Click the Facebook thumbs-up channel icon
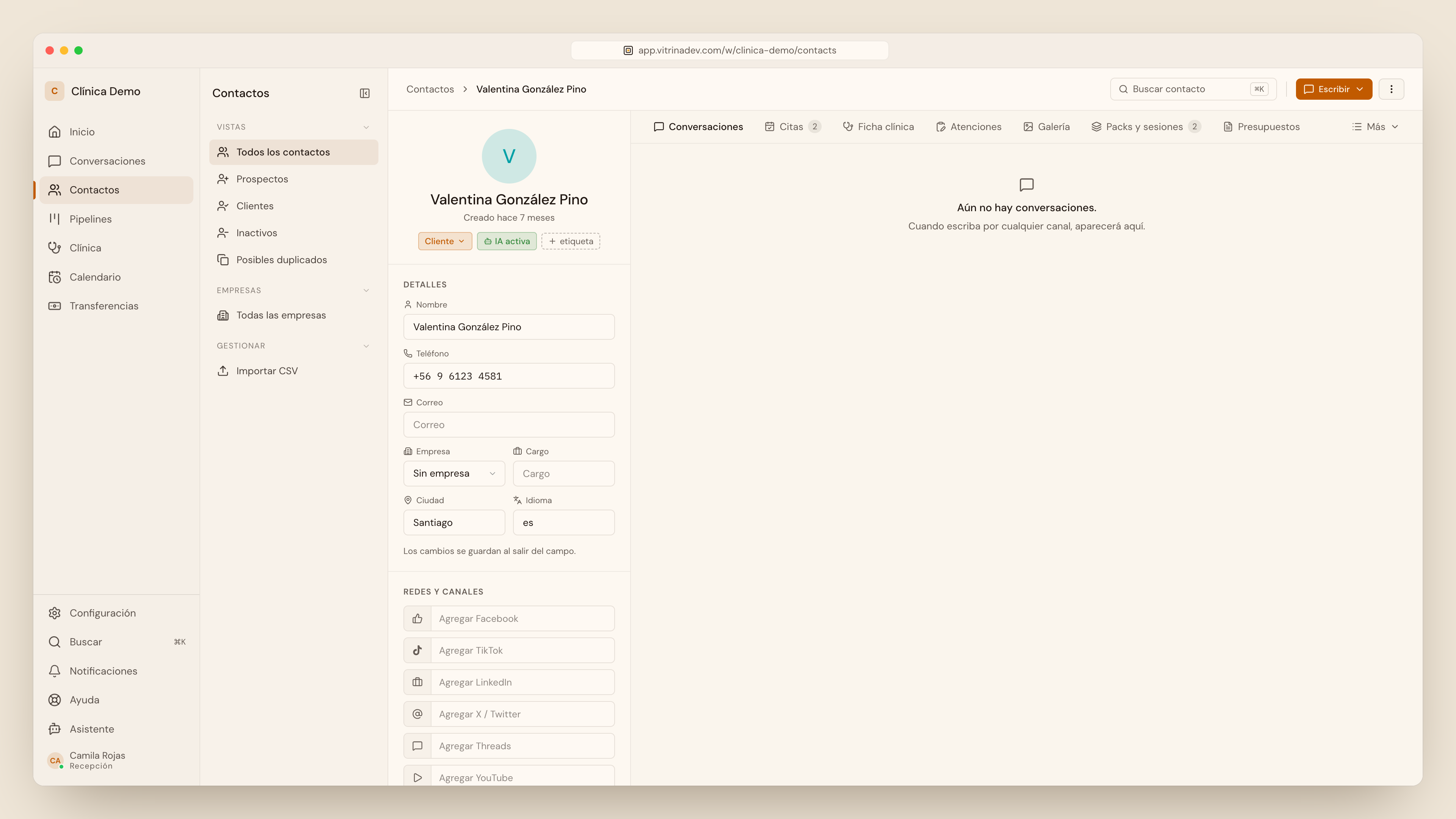 tap(417, 618)
